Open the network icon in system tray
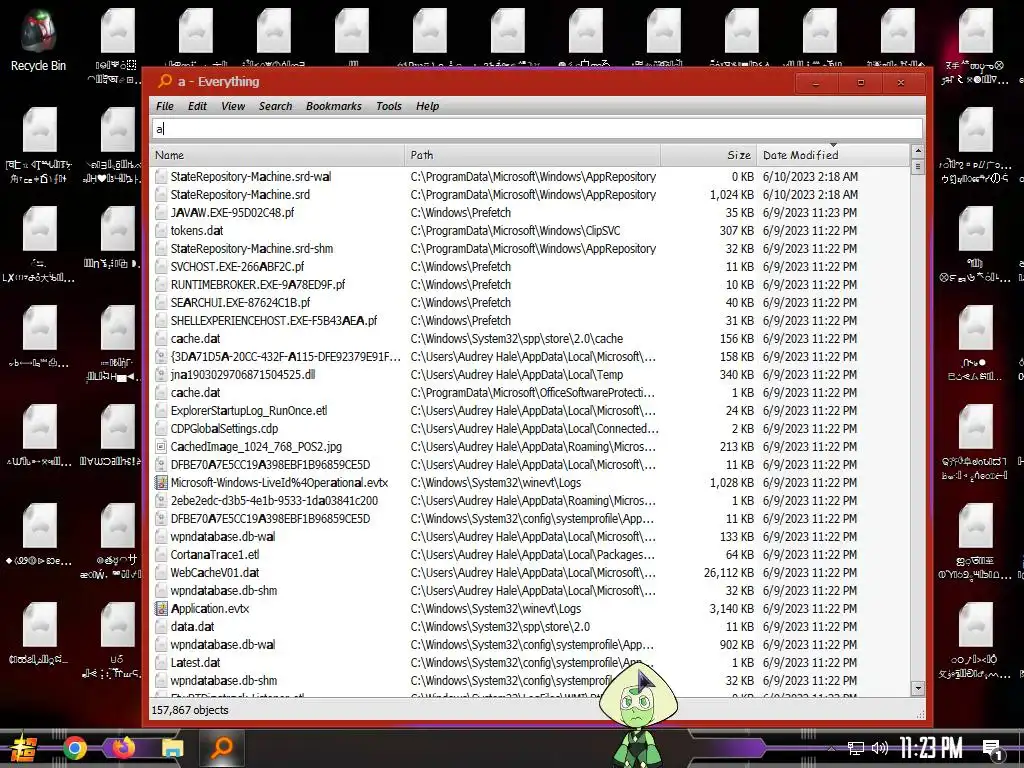This screenshot has height=768, width=1024. point(856,748)
